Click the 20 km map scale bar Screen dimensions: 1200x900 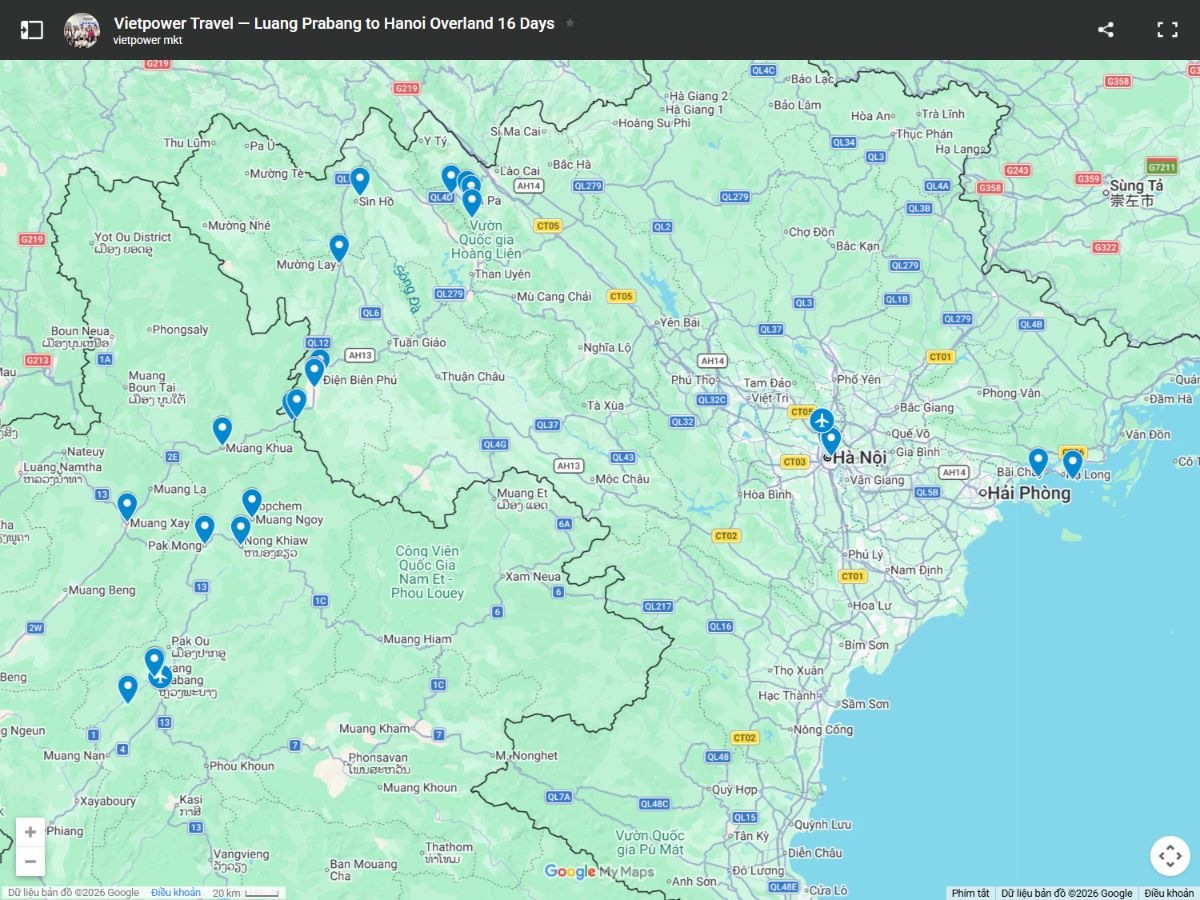247,893
